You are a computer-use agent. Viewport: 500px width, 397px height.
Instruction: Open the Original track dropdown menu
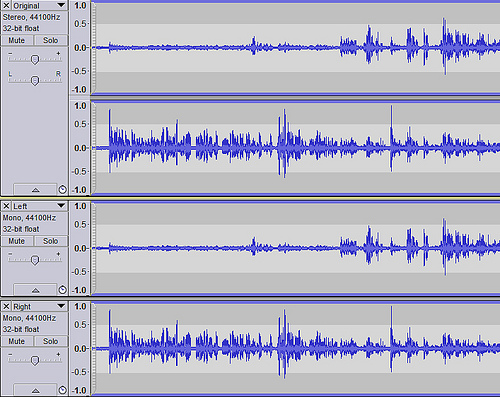coord(61,6)
